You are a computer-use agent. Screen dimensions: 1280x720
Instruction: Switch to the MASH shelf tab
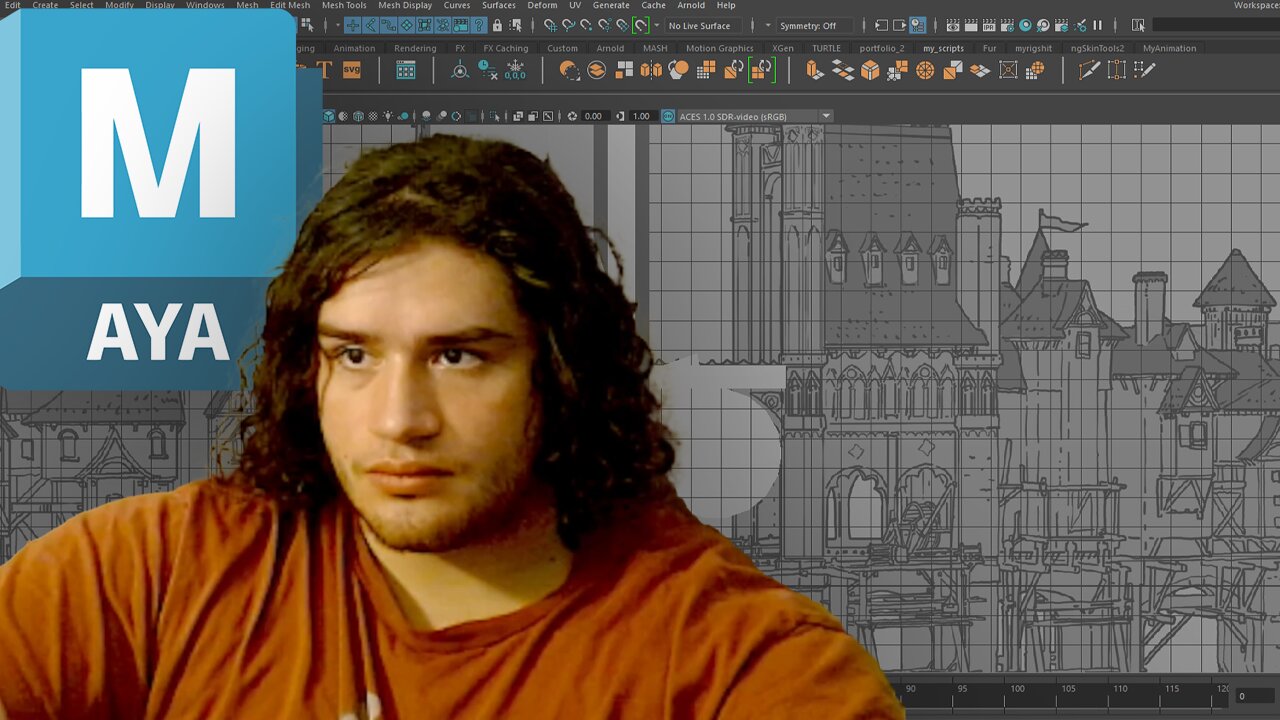655,48
